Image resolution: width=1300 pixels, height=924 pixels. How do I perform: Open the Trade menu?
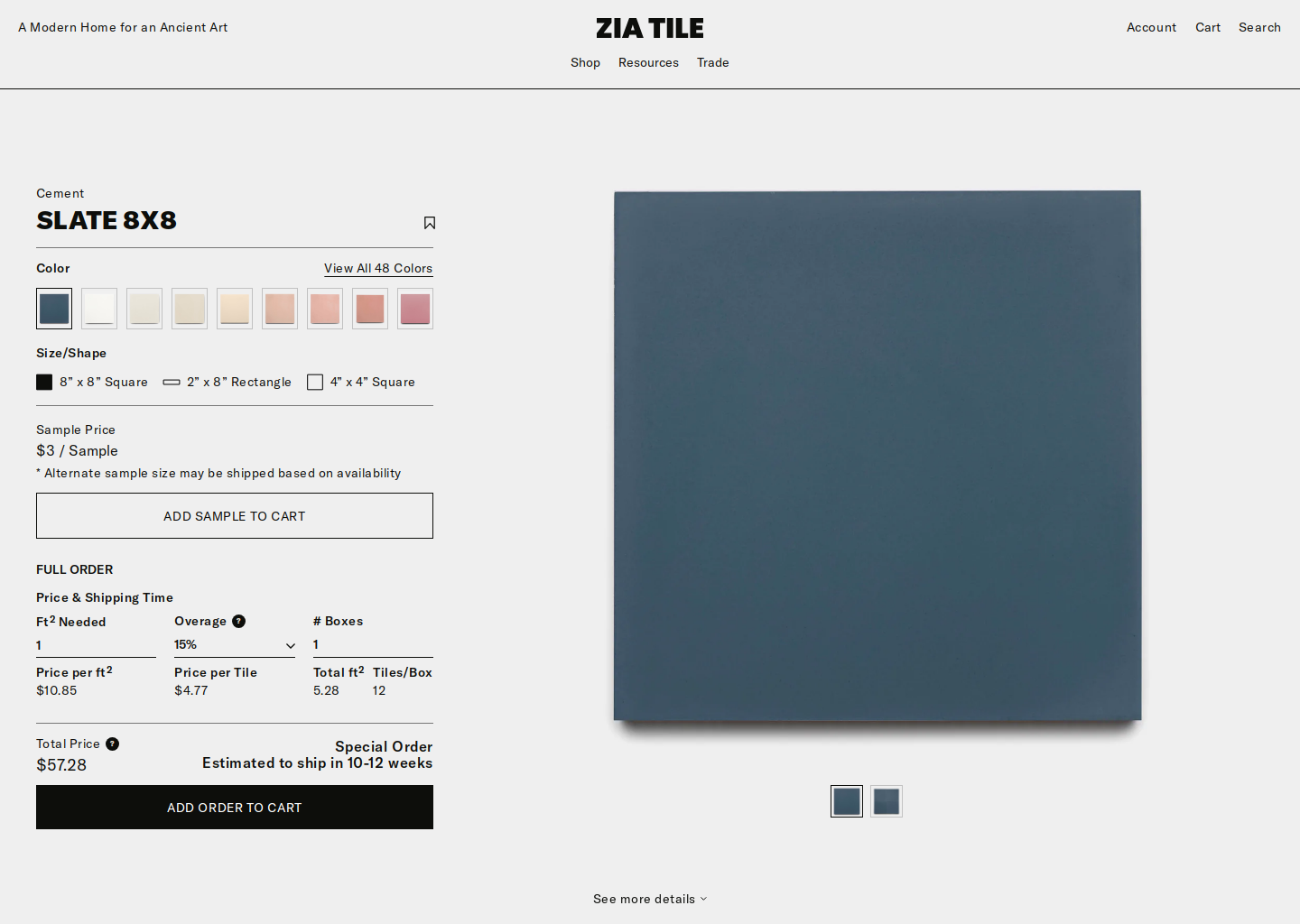[712, 62]
